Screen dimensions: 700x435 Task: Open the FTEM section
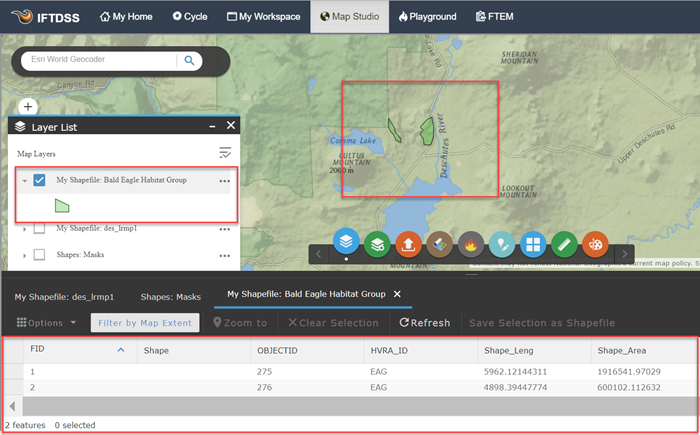(495, 17)
